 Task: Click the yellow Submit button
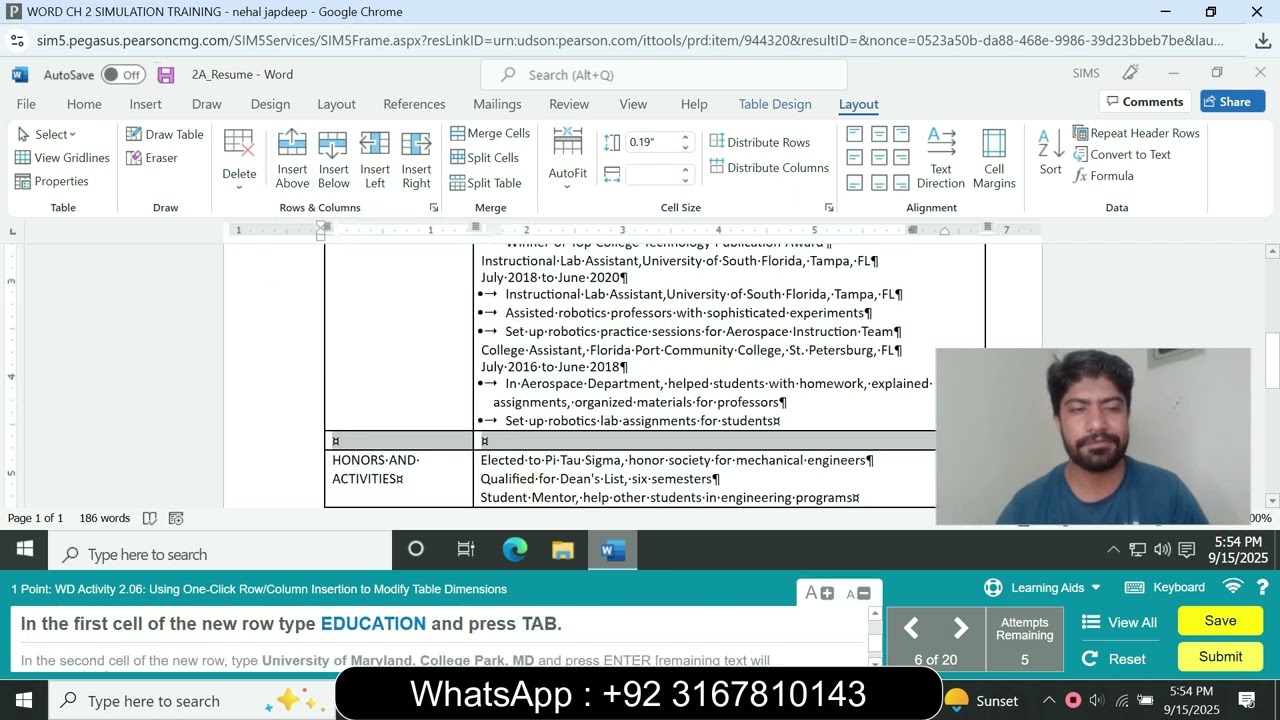[x=1220, y=657]
